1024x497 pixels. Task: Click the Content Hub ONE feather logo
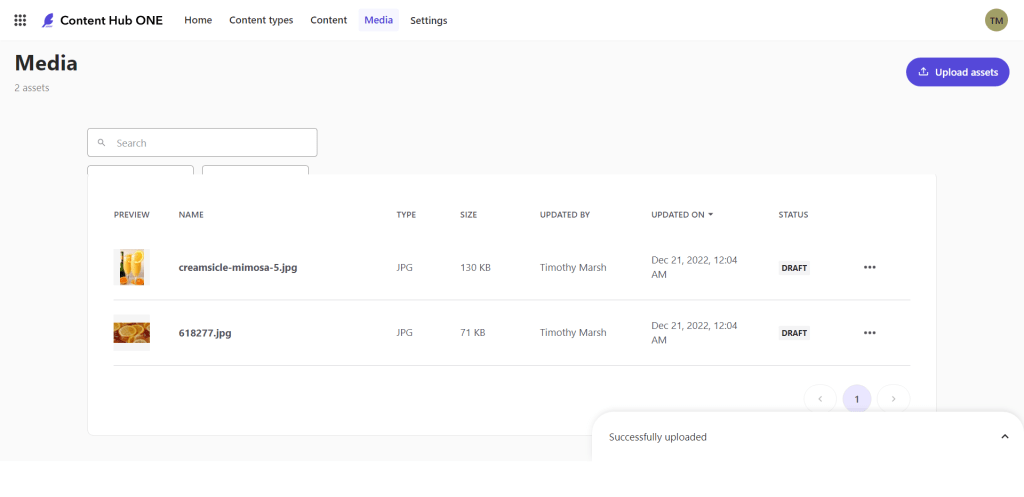[48, 20]
